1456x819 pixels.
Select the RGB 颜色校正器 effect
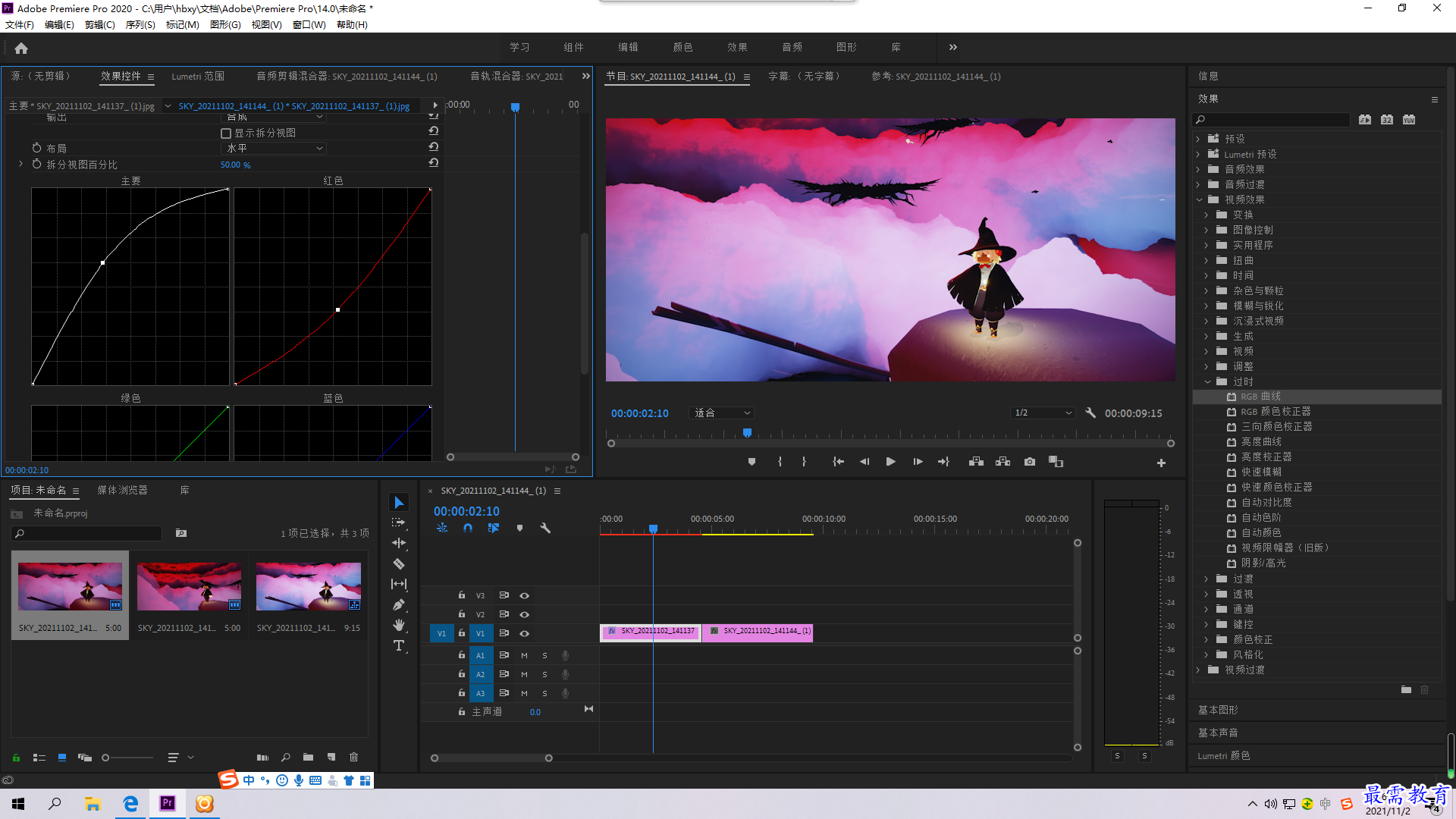(1276, 412)
